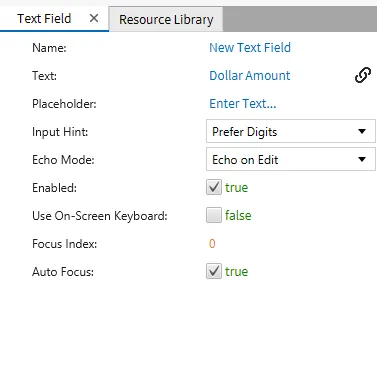Image resolution: width=377 pixels, height=377 pixels.
Task: Click the Enter Text... placeholder value
Action: click(243, 104)
